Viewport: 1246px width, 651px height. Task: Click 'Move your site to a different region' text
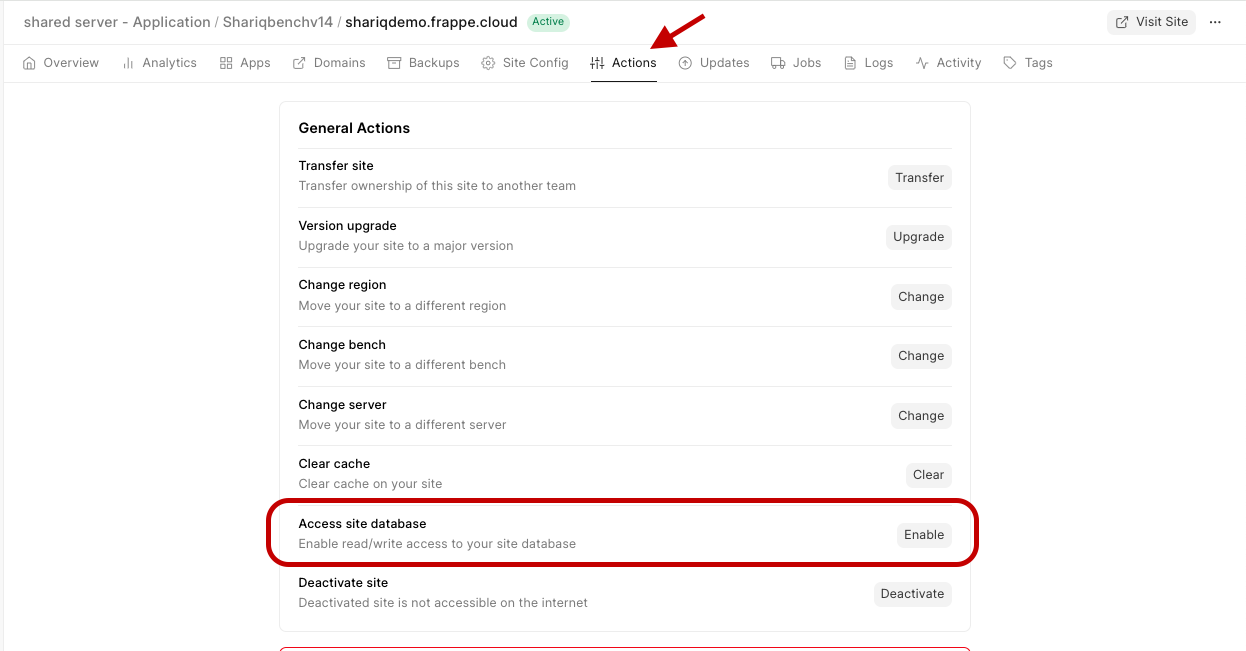point(402,306)
